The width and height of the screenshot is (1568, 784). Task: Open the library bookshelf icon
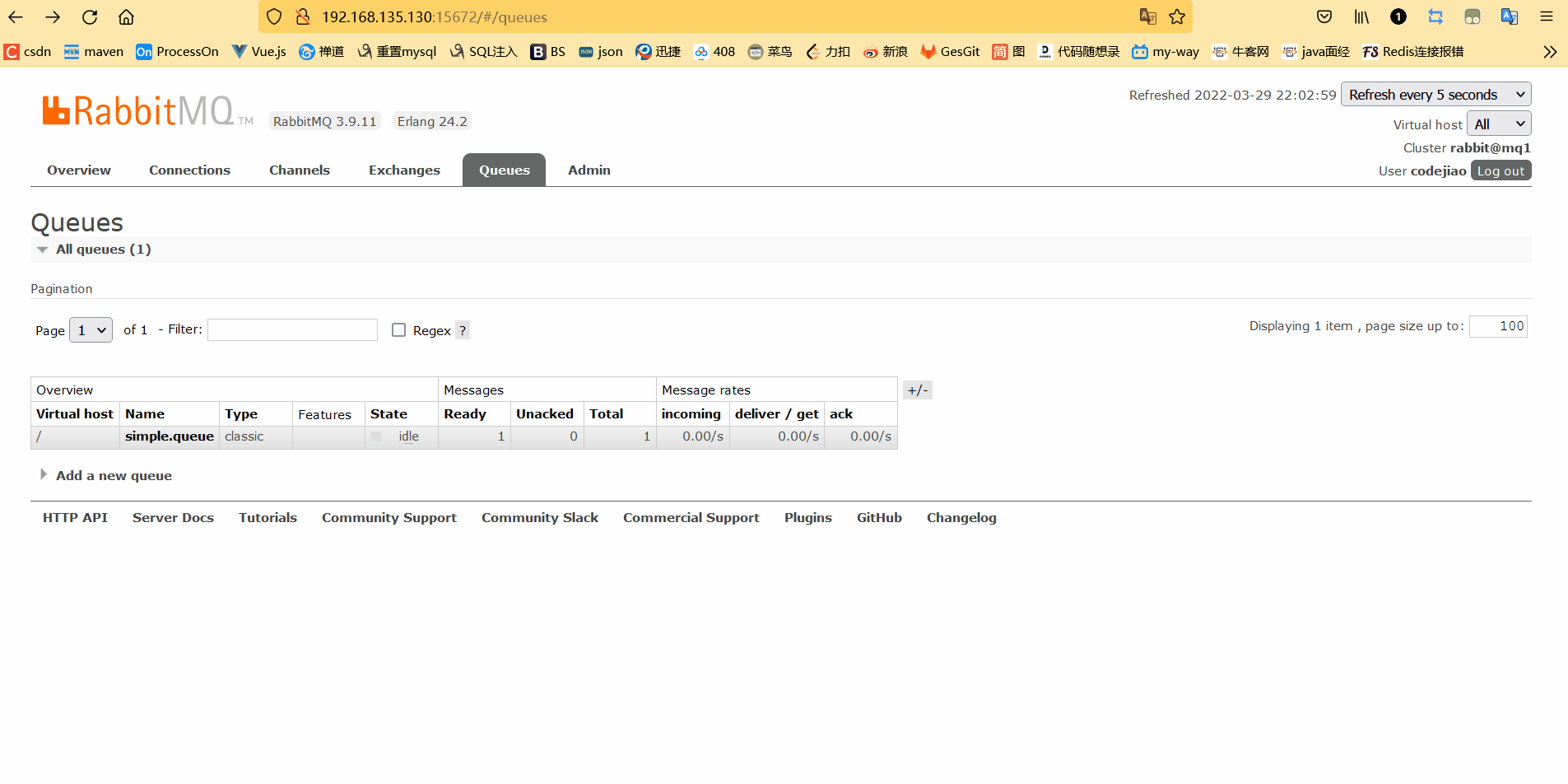(x=1361, y=16)
